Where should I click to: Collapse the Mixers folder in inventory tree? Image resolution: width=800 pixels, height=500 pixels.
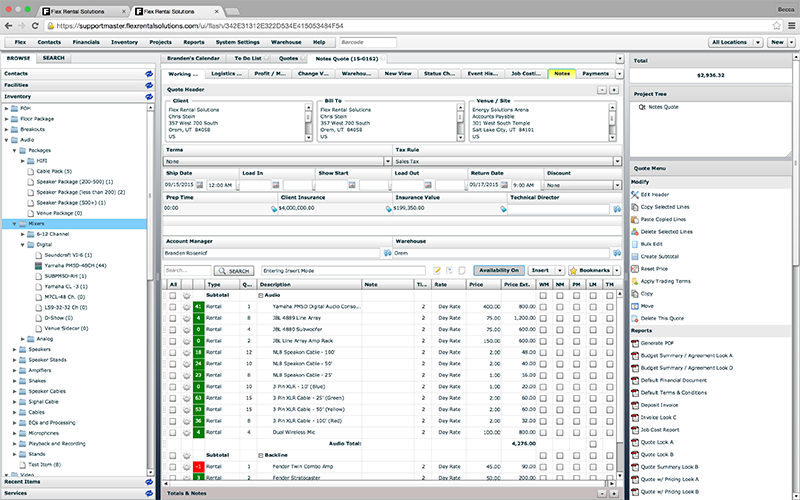14,224
